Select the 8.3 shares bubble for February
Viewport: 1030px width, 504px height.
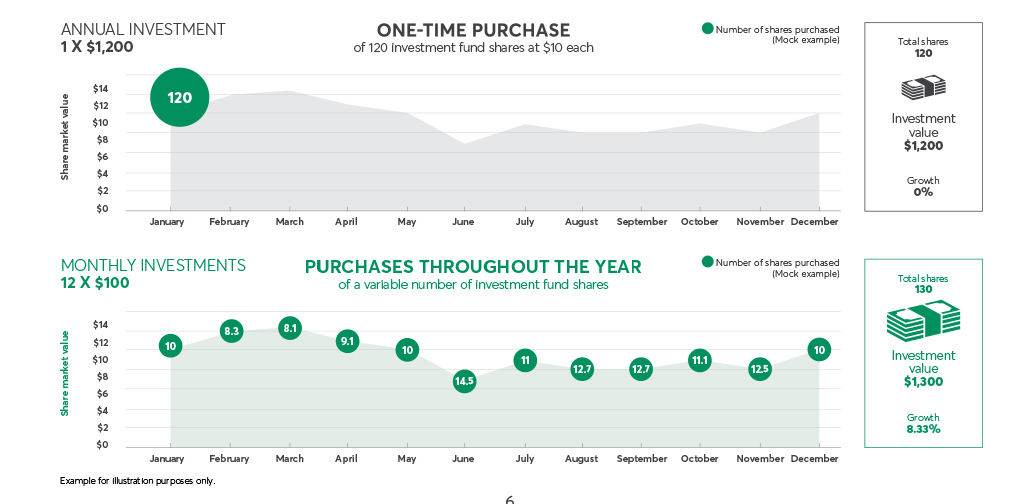point(232,330)
